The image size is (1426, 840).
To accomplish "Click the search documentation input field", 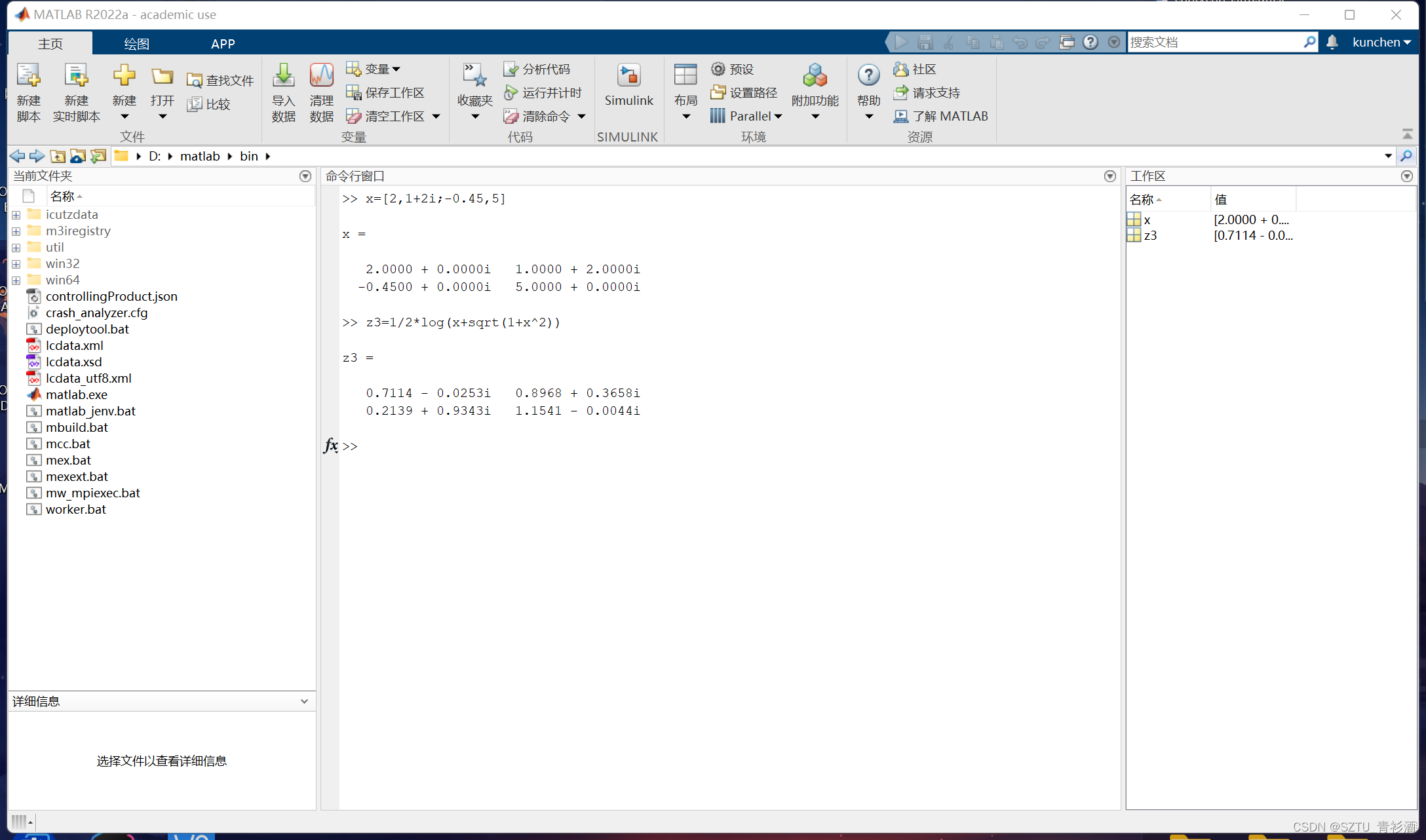I will (1214, 42).
